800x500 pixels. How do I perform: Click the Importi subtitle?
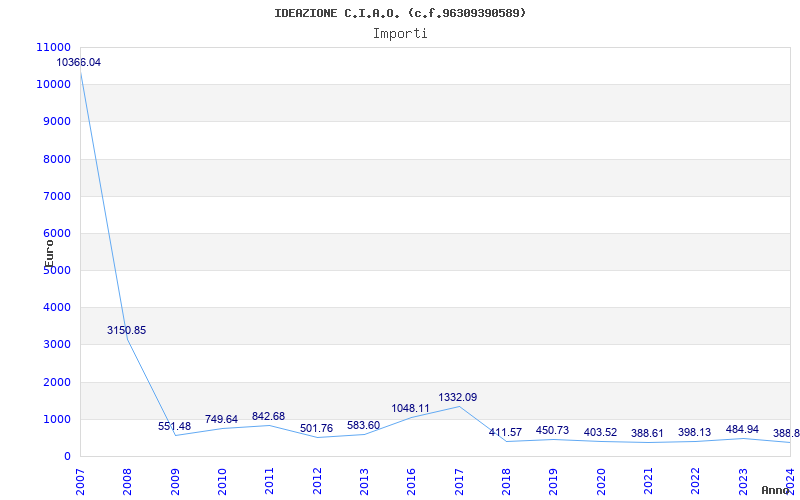pyautogui.click(x=400, y=34)
